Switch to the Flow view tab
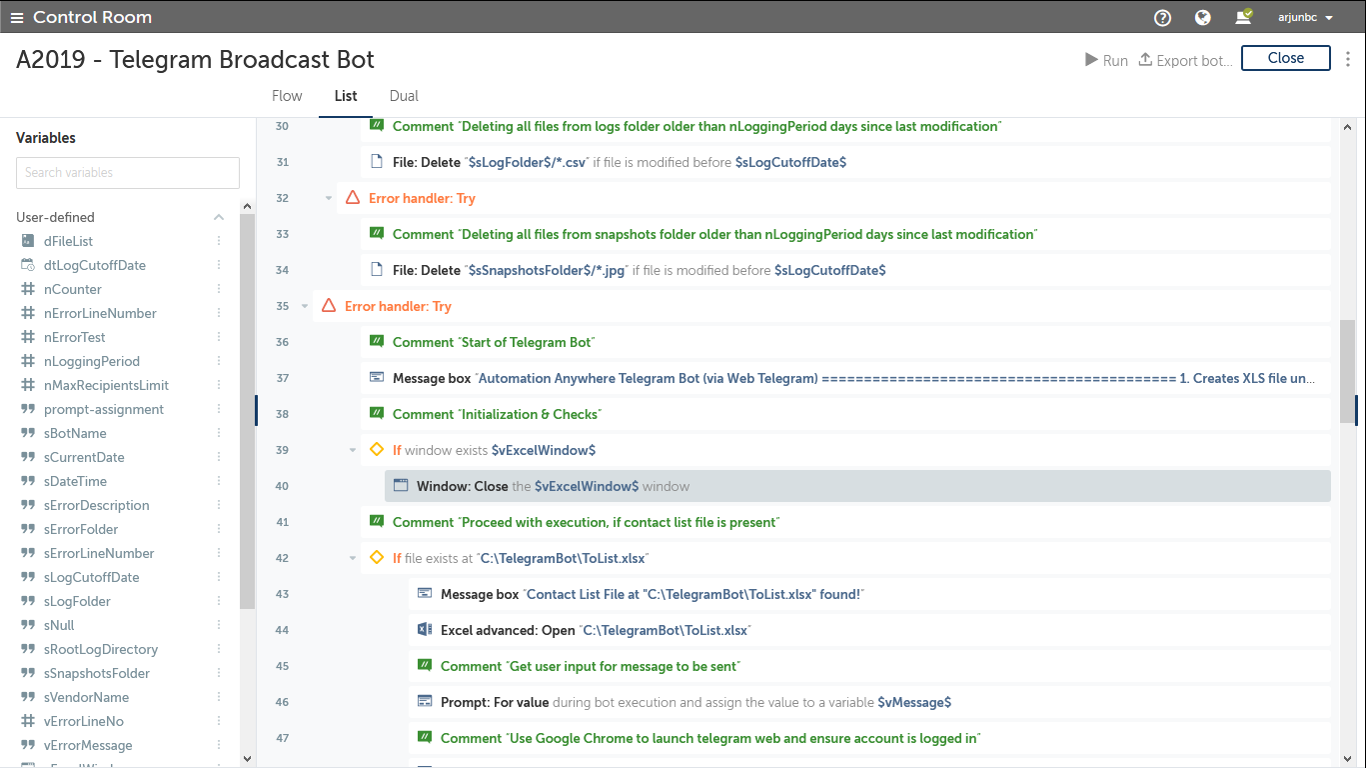This screenshot has width=1366, height=768. 287,96
